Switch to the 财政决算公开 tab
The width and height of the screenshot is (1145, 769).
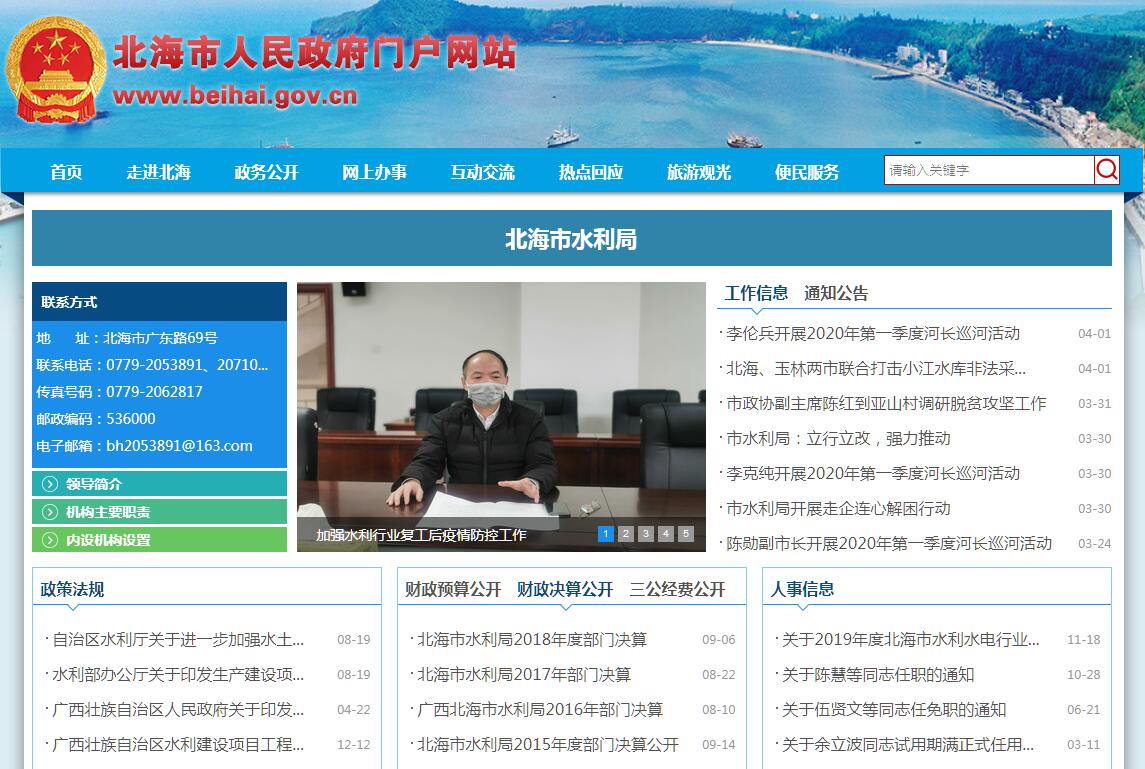565,589
